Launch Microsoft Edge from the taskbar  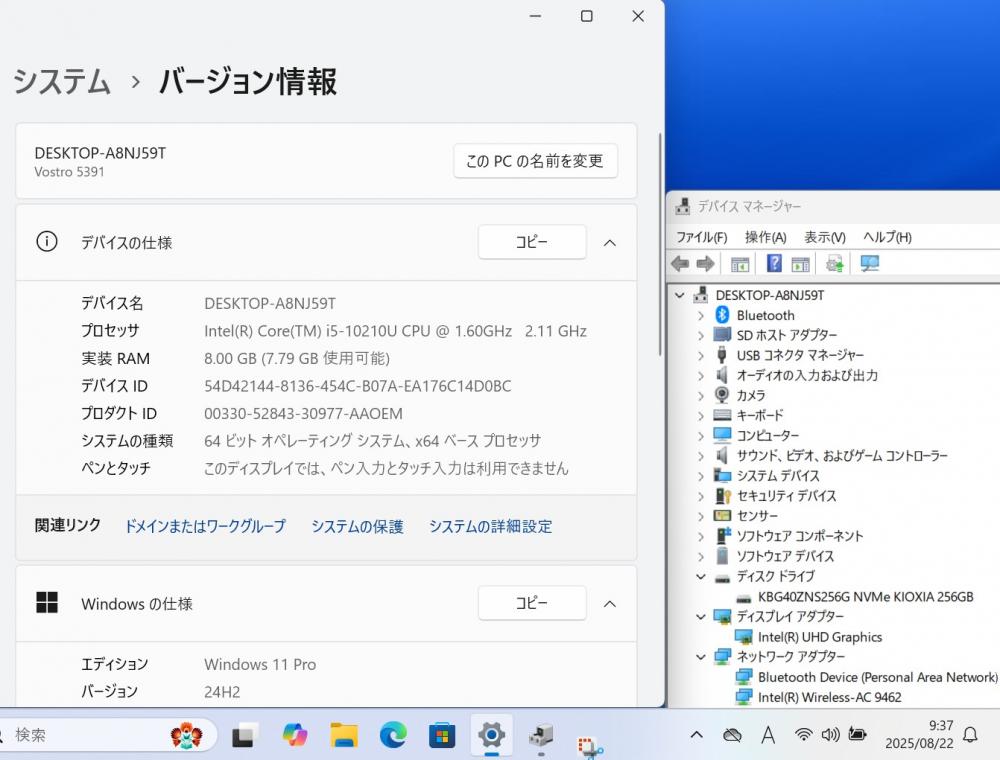(x=393, y=736)
